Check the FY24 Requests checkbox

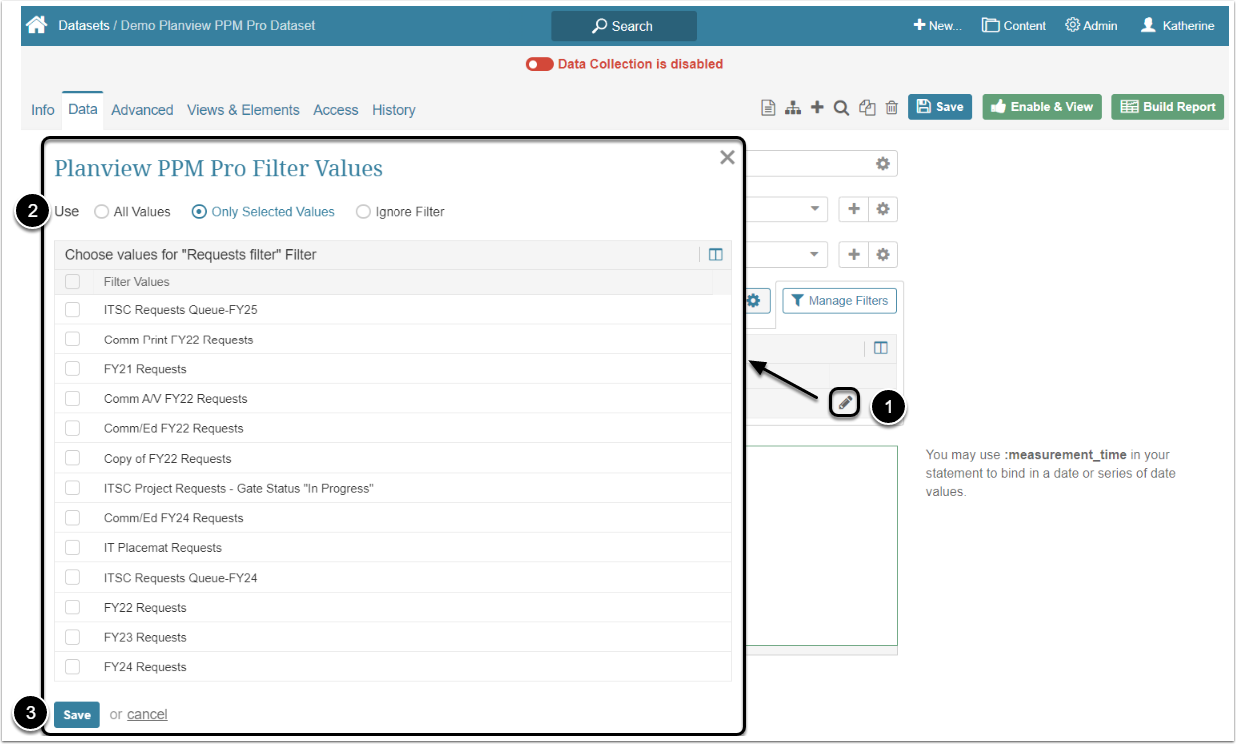pyautogui.click(x=72, y=667)
